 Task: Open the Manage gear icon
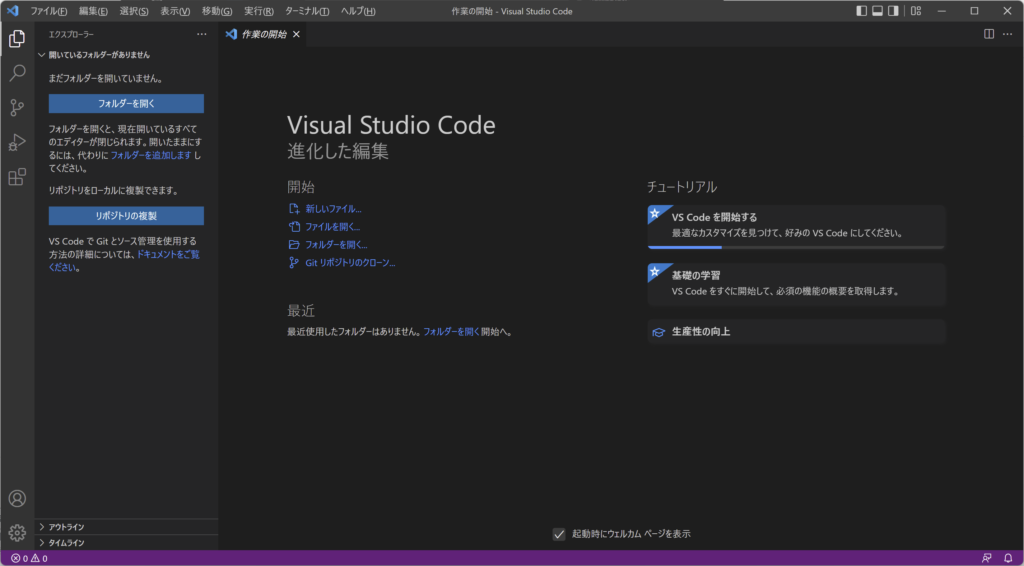tap(17, 533)
